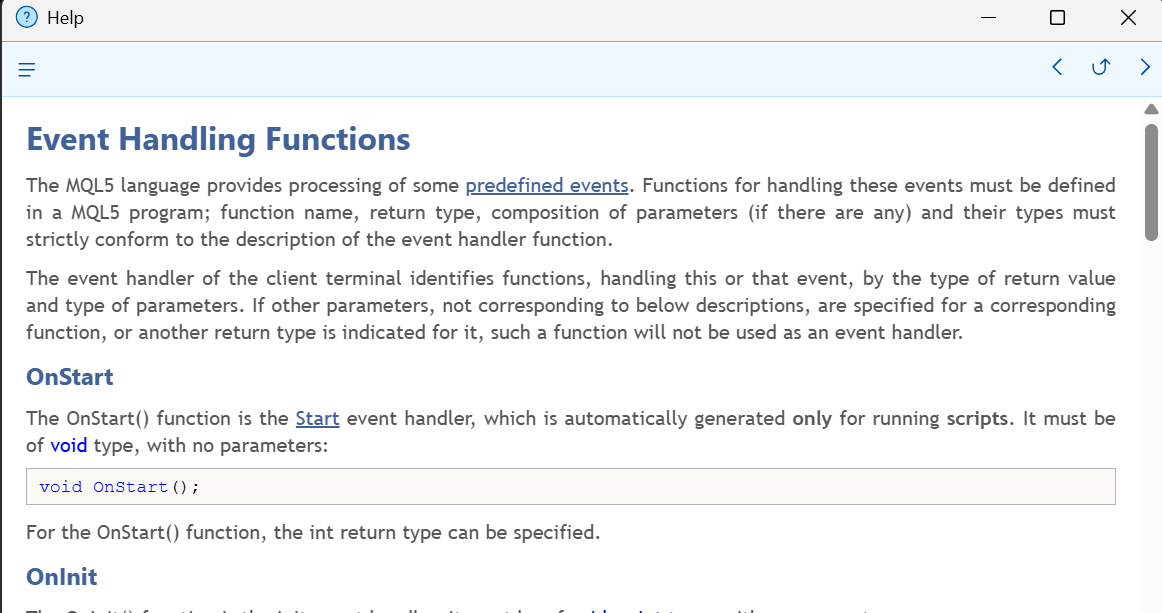1162x613 pixels.
Task: Open the "predefined events" link
Action: (x=547, y=185)
